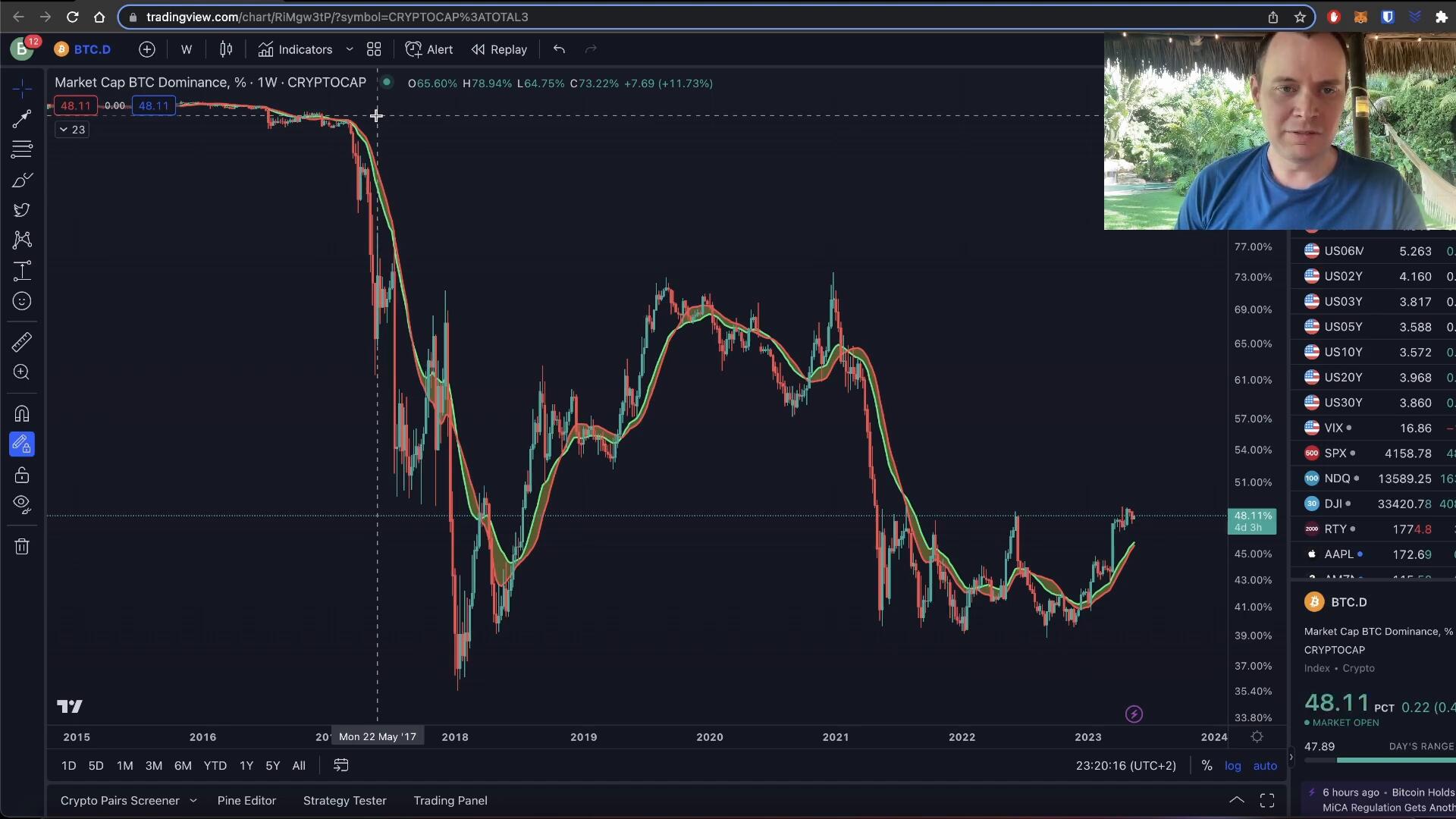Switch to the Strategy Tester tab
The width and height of the screenshot is (1456, 819).
coord(344,801)
